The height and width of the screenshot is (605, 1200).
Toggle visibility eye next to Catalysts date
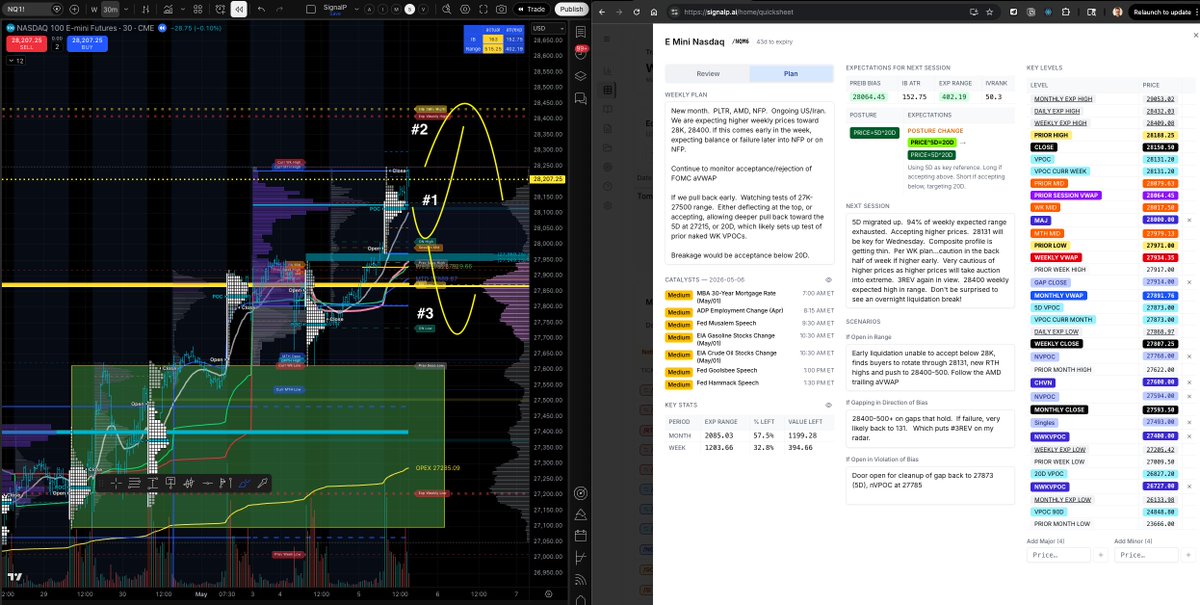point(829,280)
